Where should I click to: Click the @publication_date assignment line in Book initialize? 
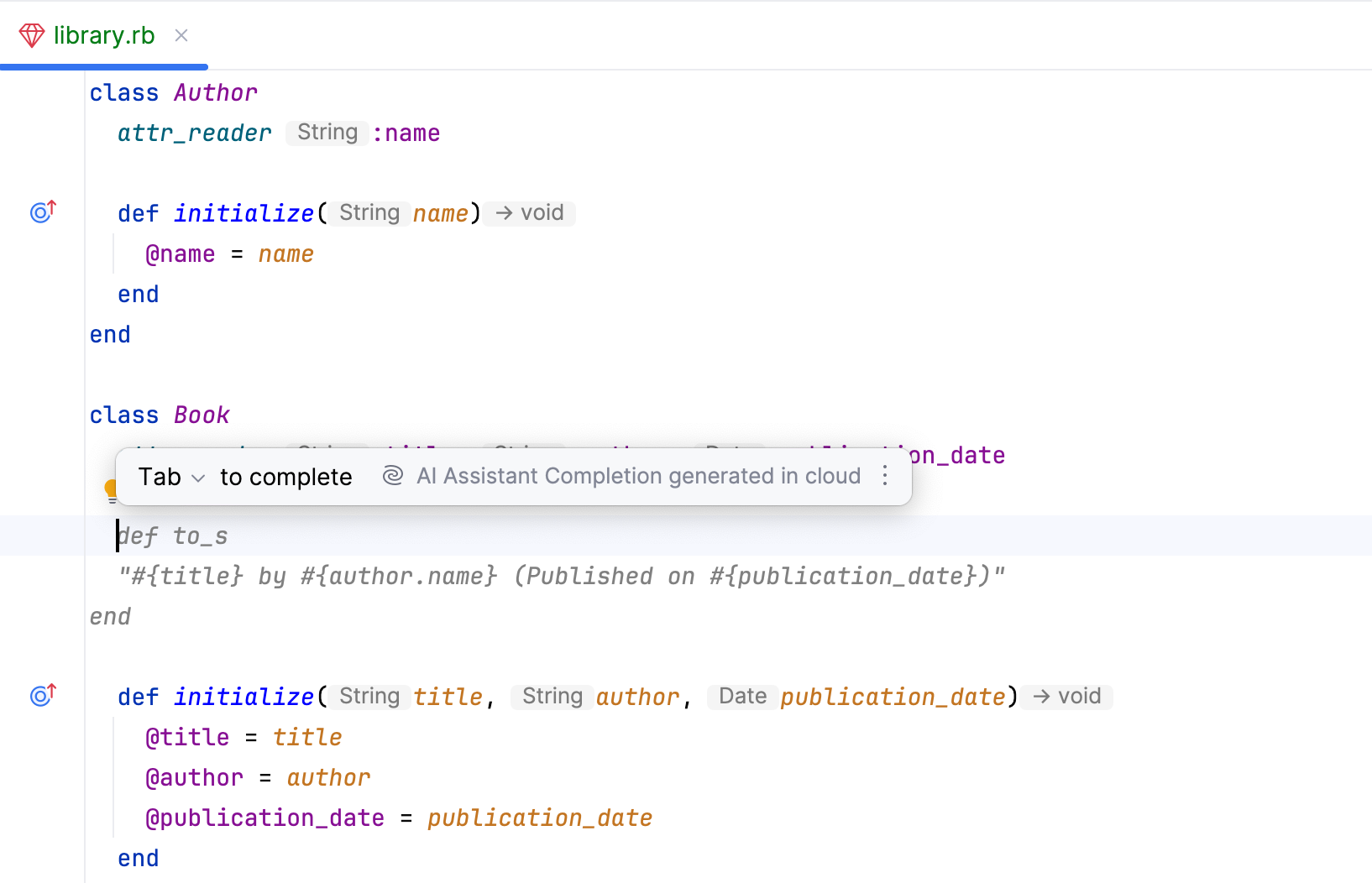pyautogui.click(x=399, y=818)
